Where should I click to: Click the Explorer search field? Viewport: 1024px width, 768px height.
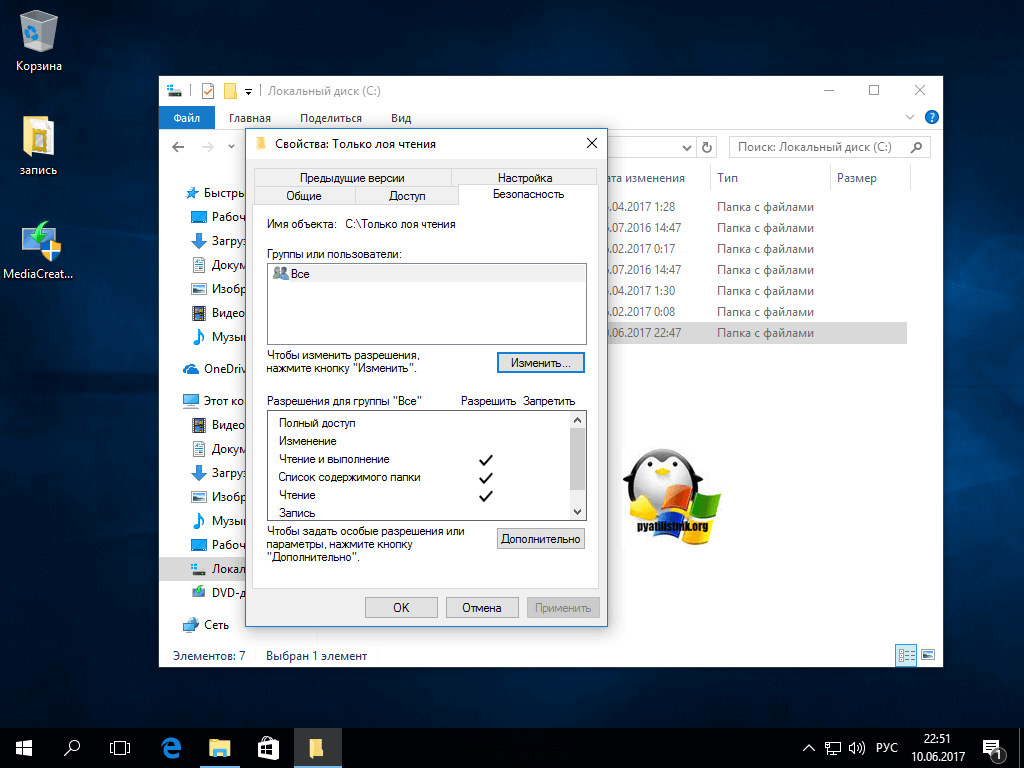(829, 148)
